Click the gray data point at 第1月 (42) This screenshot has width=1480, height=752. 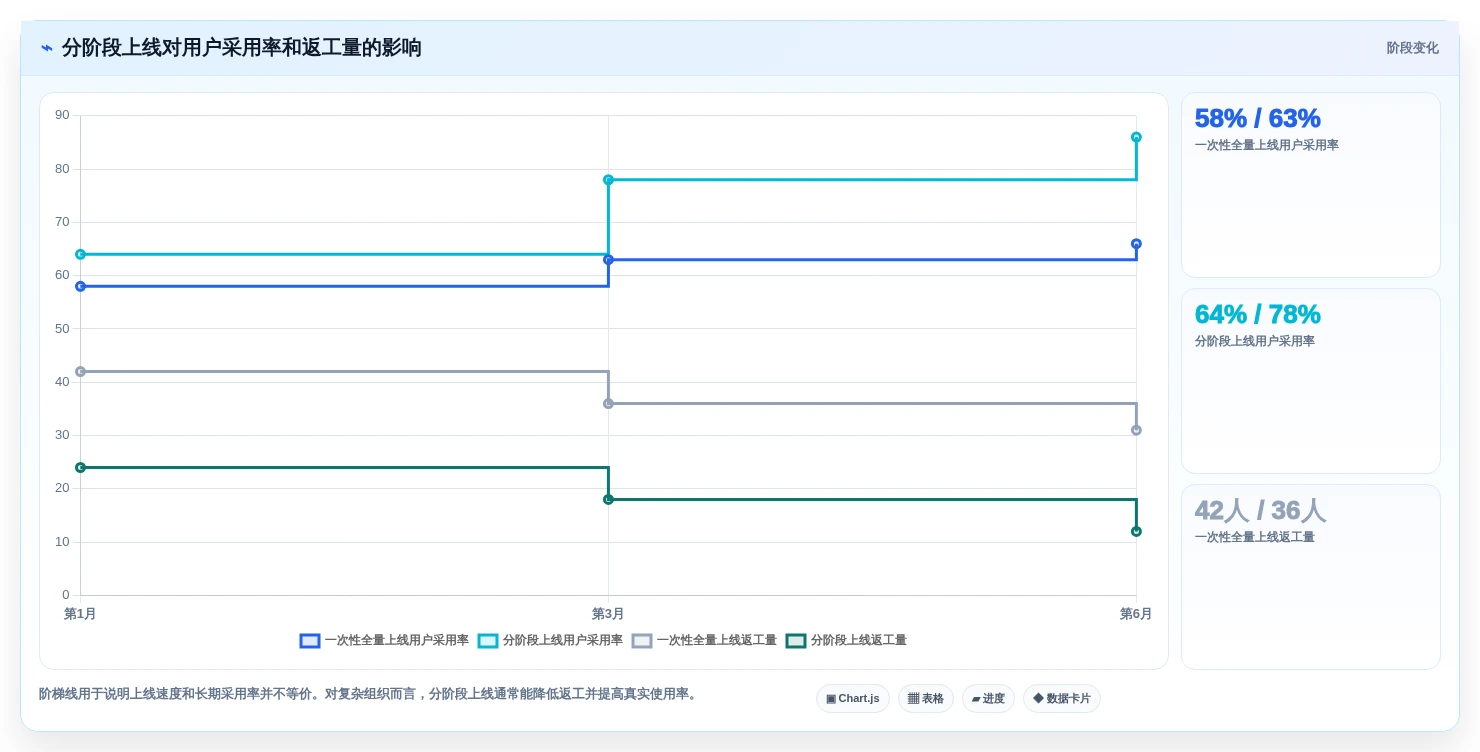pyautogui.click(x=80, y=372)
